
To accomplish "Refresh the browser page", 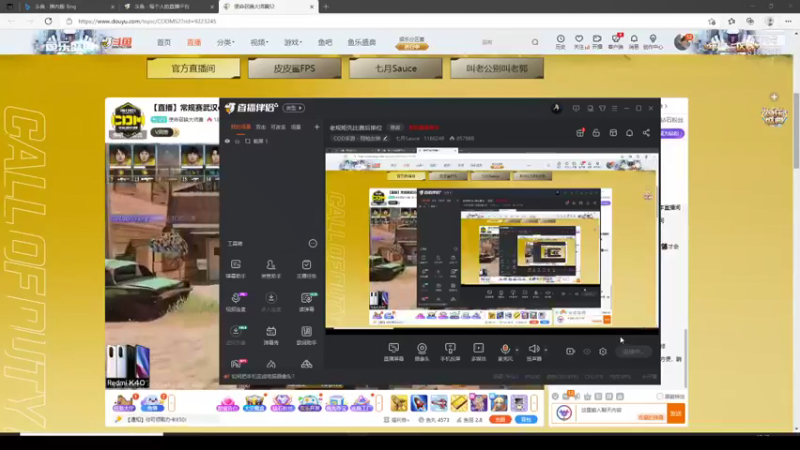I will 48,21.
